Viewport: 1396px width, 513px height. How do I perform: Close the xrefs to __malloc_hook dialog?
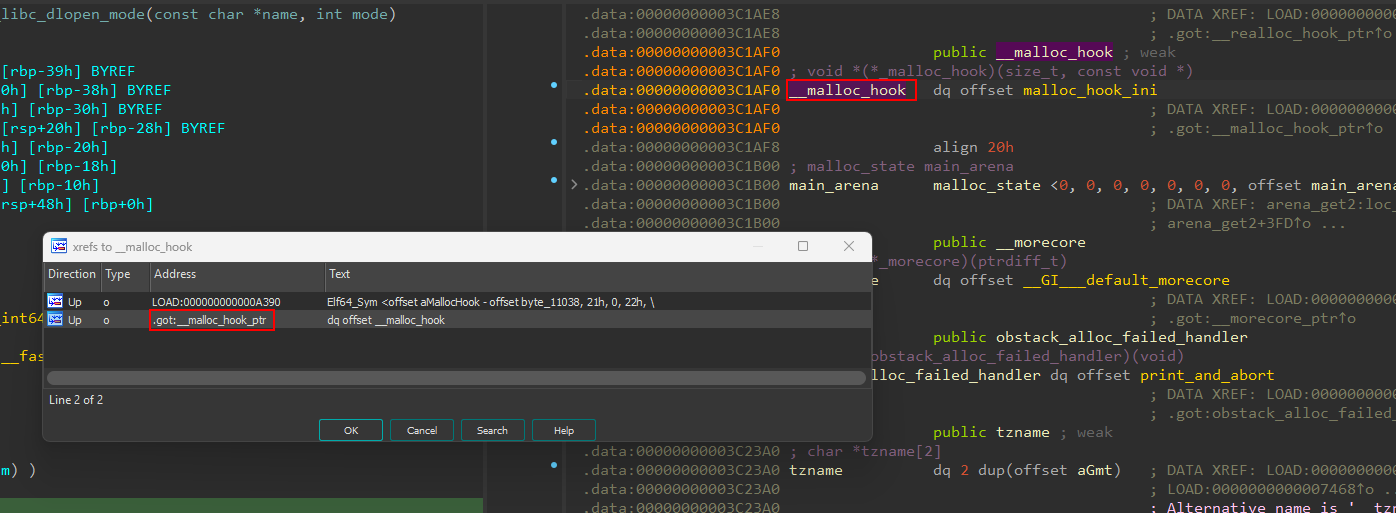pos(848,246)
